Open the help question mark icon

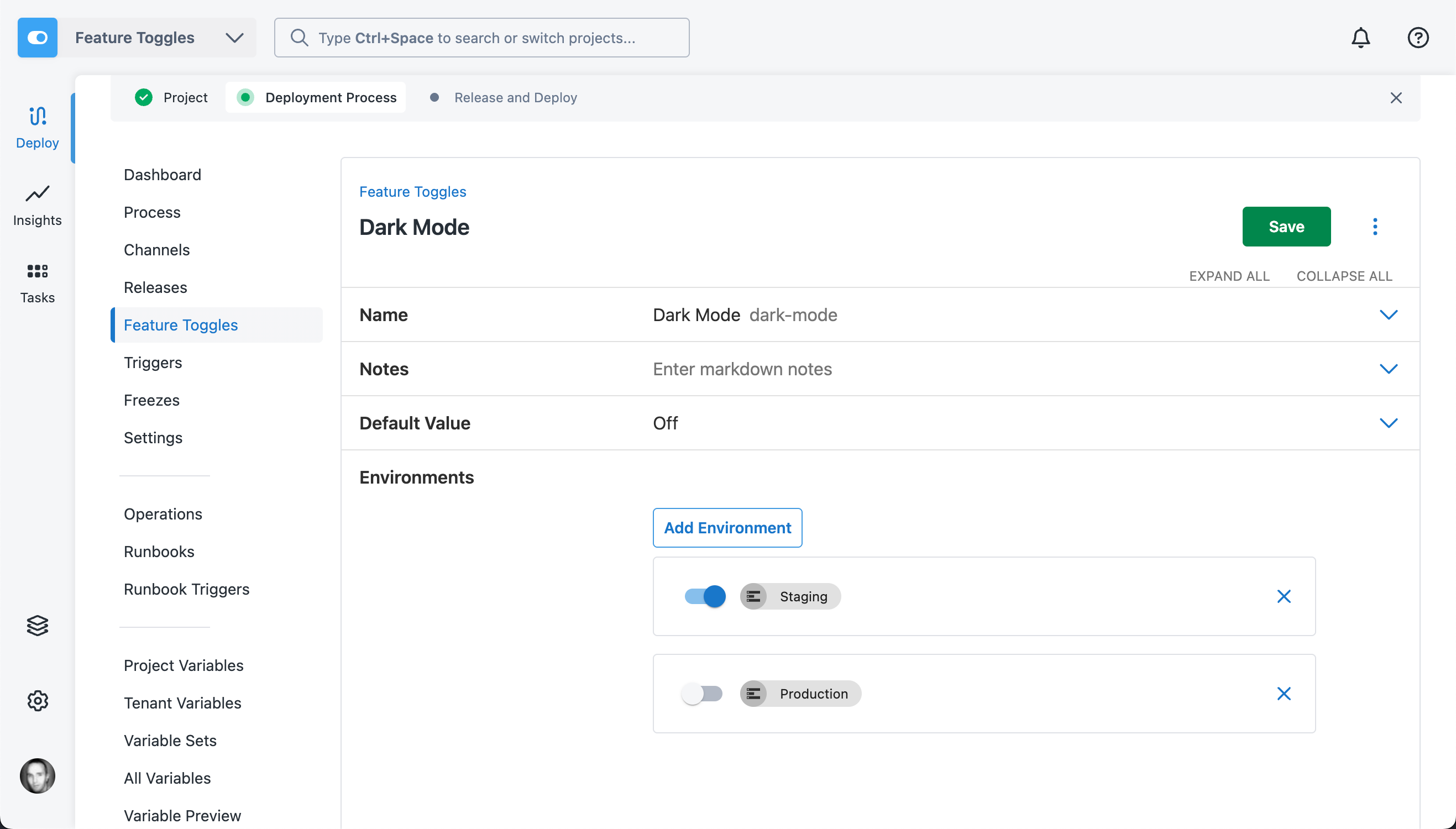coord(1418,38)
